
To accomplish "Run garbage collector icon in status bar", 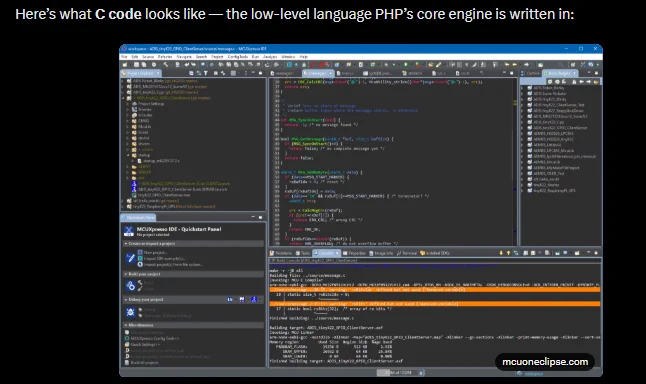I will [x=421, y=372].
